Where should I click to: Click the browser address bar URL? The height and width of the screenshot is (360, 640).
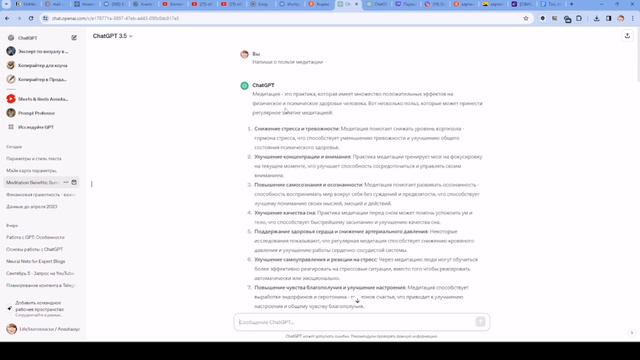click(x=116, y=18)
